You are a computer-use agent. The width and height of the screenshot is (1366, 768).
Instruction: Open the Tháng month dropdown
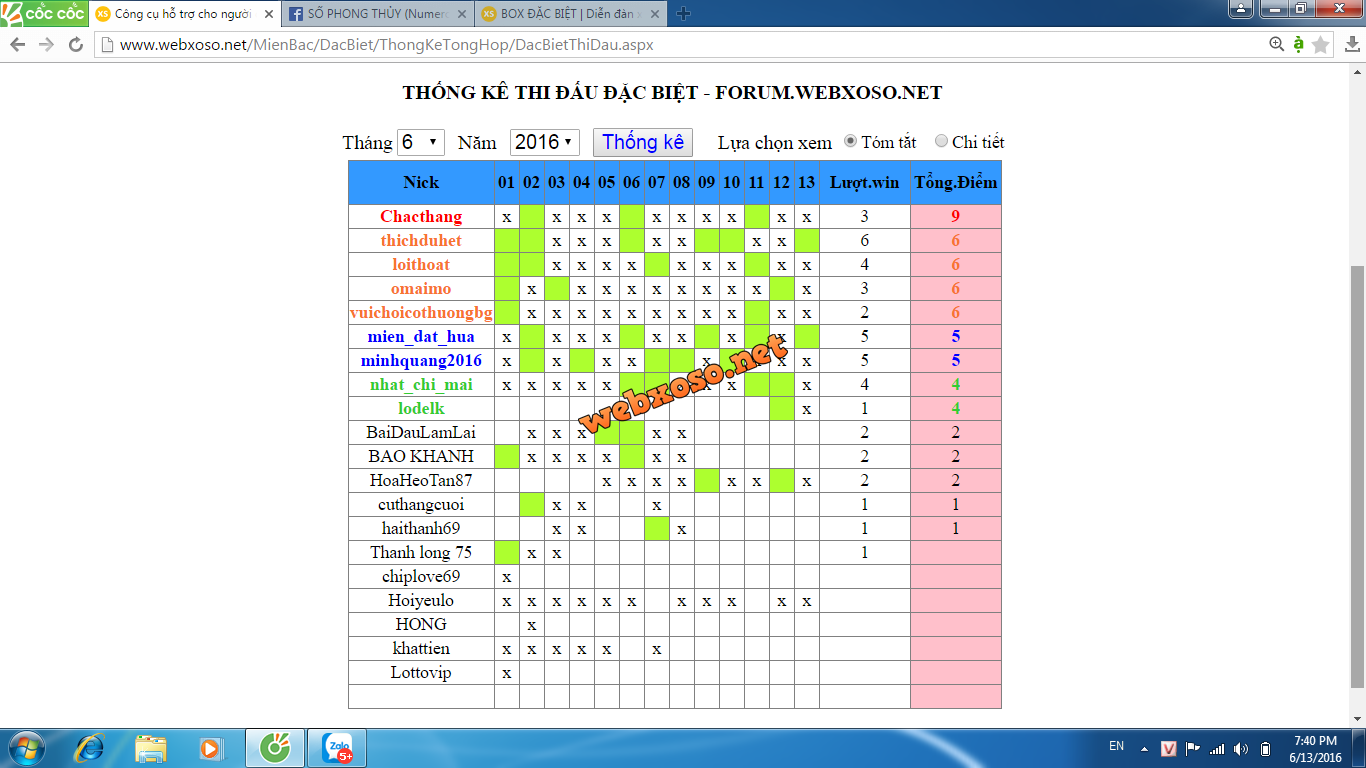point(421,142)
